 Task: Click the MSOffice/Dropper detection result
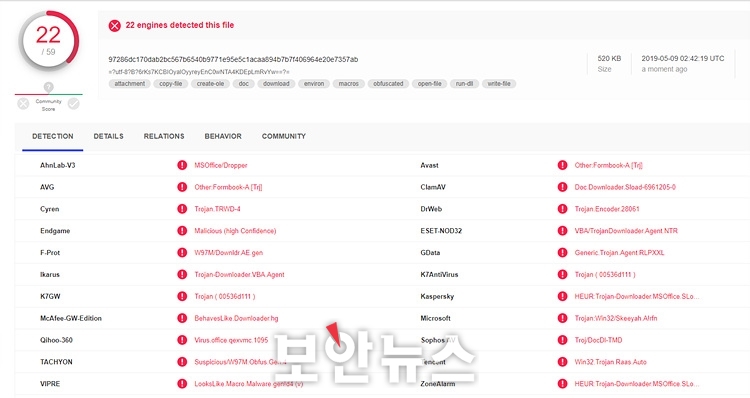click(x=221, y=165)
